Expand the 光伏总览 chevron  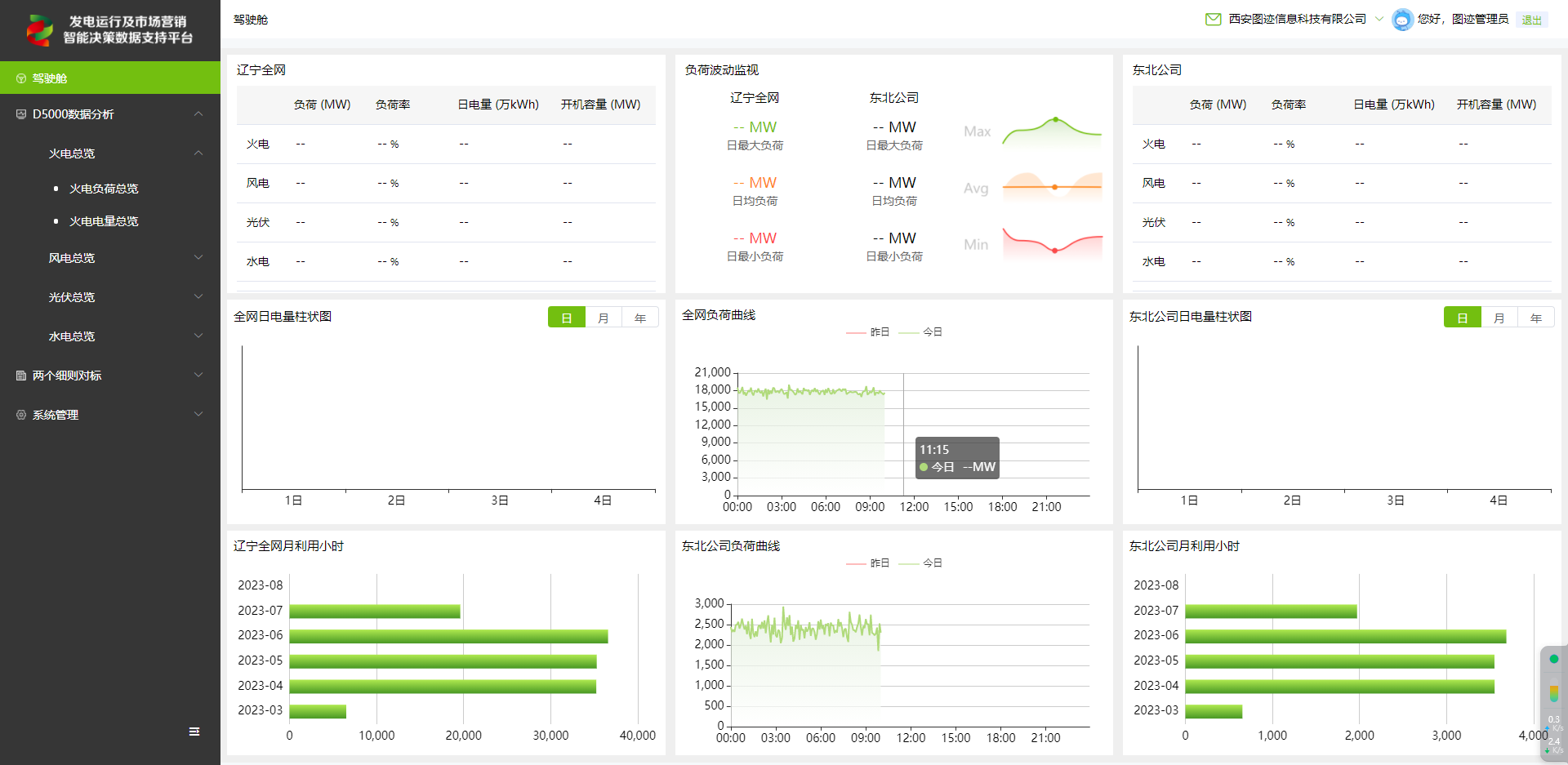coord(198,296)
